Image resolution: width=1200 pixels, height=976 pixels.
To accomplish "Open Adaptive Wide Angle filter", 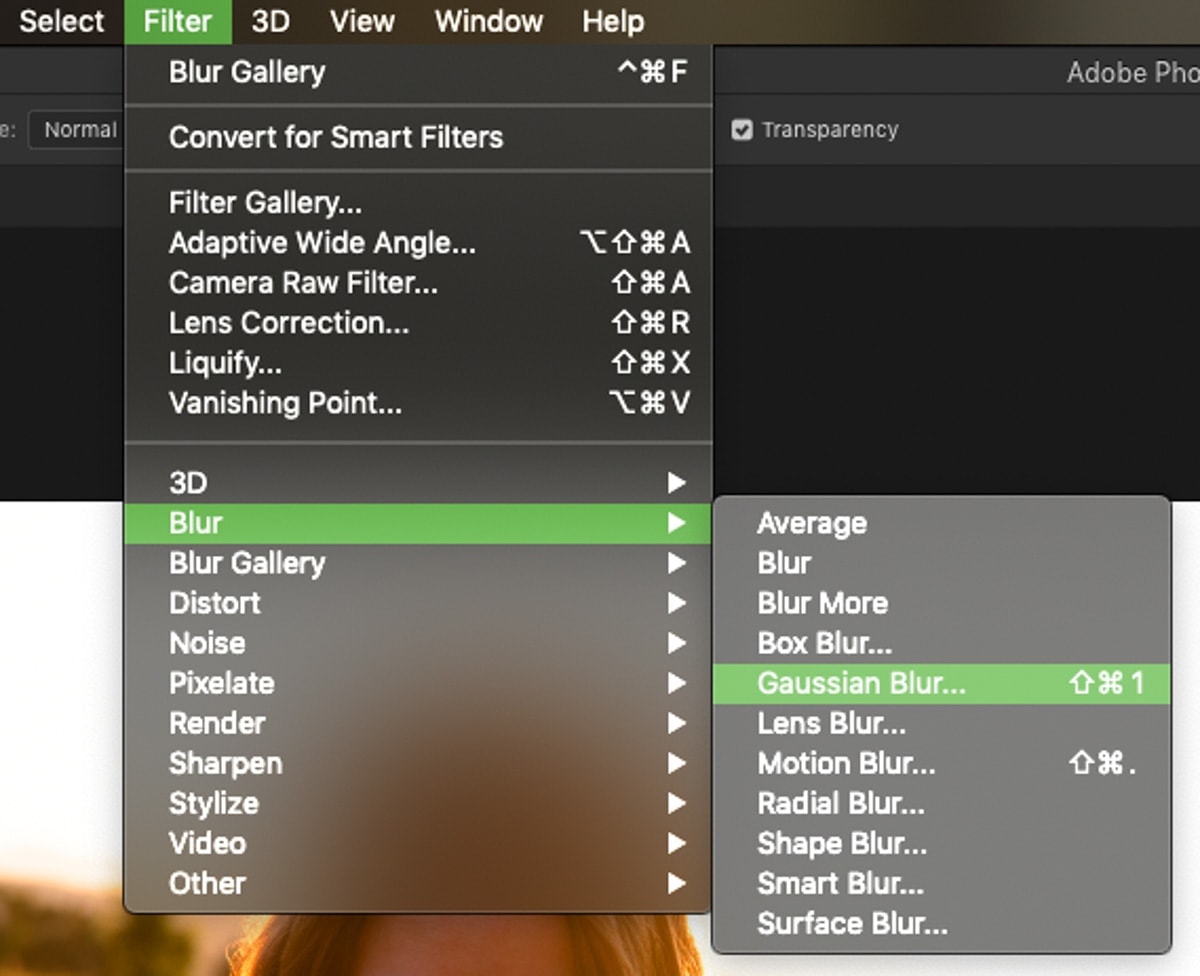I will coord(418,243).
